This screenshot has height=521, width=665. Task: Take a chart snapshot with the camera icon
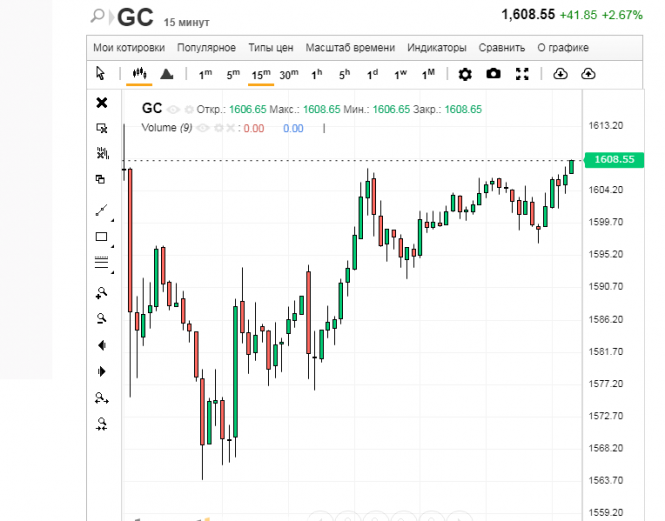(493, 74)
